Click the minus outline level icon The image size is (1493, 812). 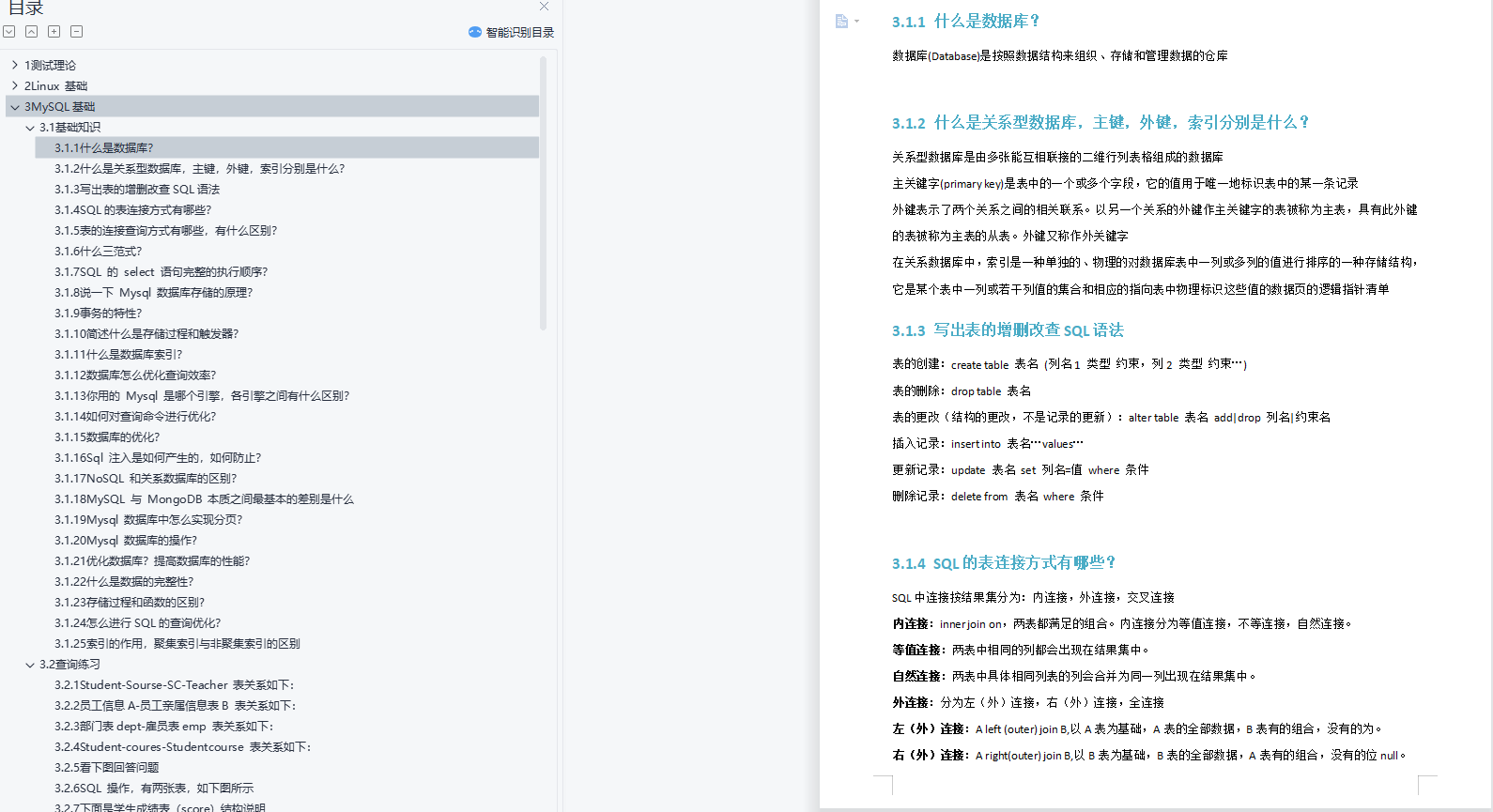coord(77,32)
